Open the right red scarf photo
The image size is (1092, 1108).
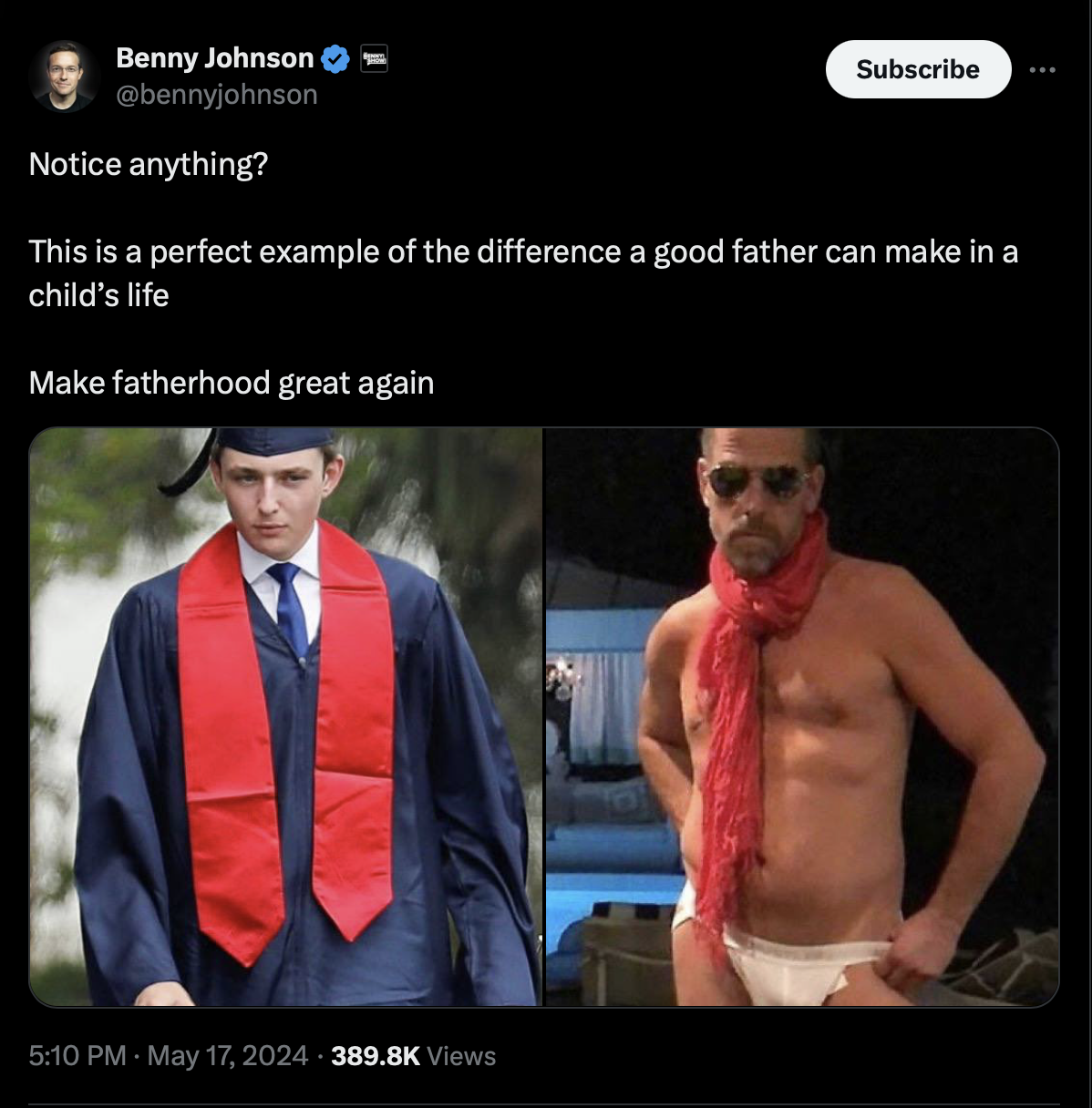pos(802,717)
